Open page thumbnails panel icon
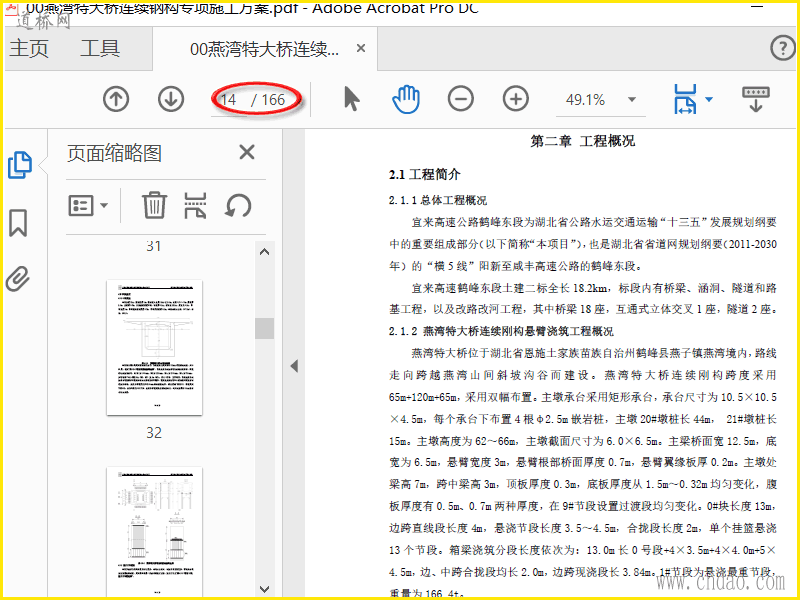Viewport: 800px width, 600px height. click(x=20, y=165)
